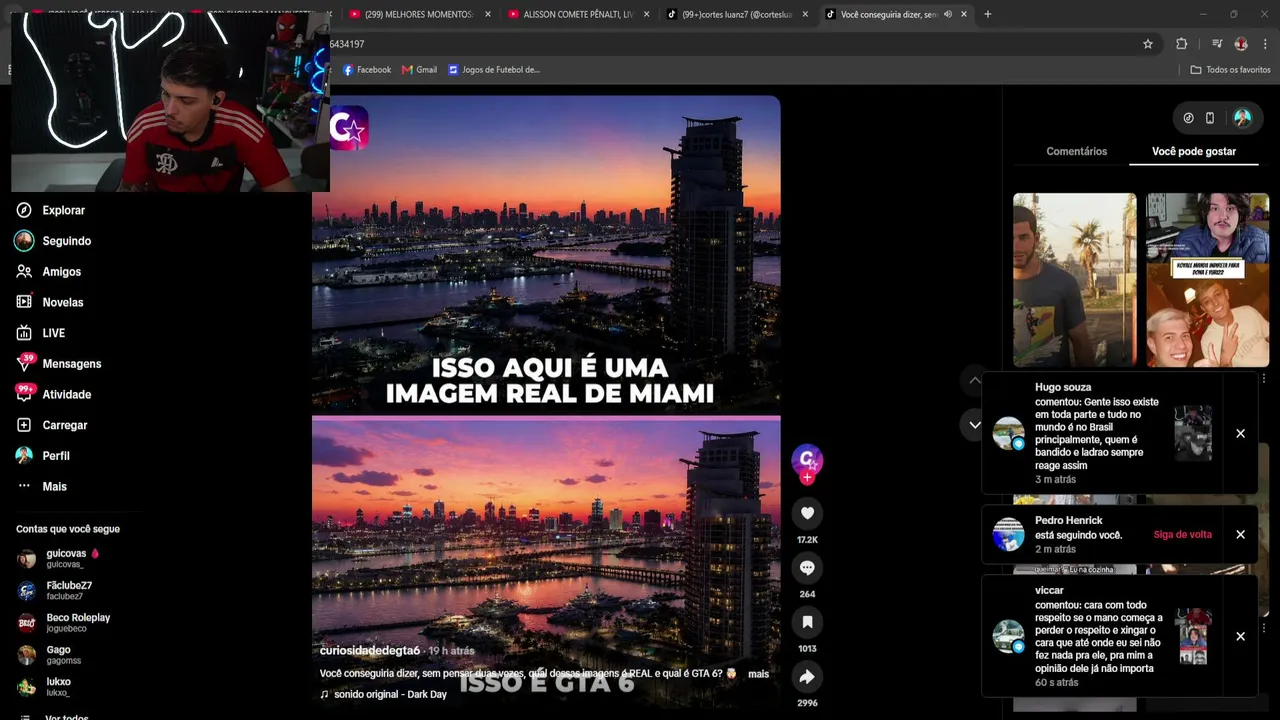
Task: Open the LIVE broadcast icon
Action: click(x=24, y=333)
